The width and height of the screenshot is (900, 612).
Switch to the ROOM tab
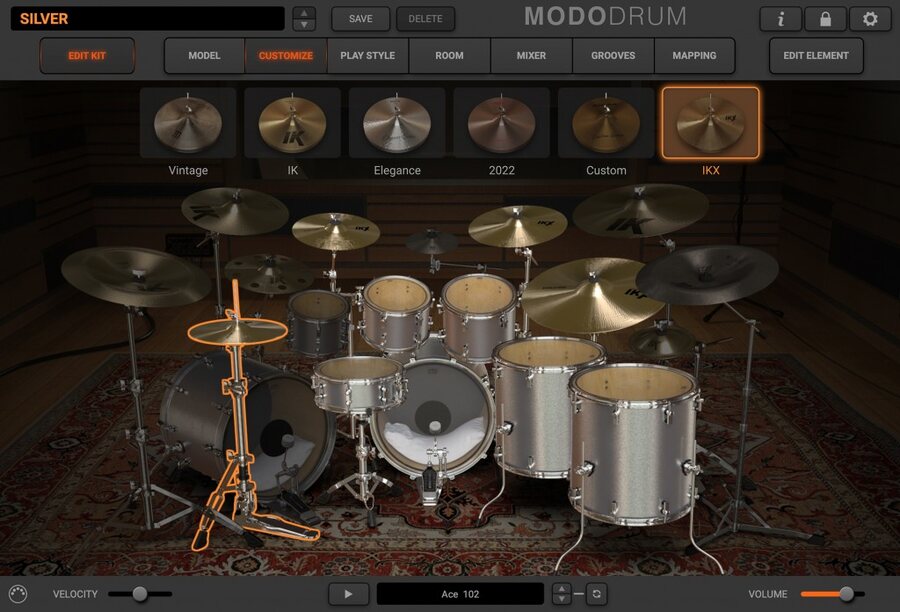coord(449,56)
